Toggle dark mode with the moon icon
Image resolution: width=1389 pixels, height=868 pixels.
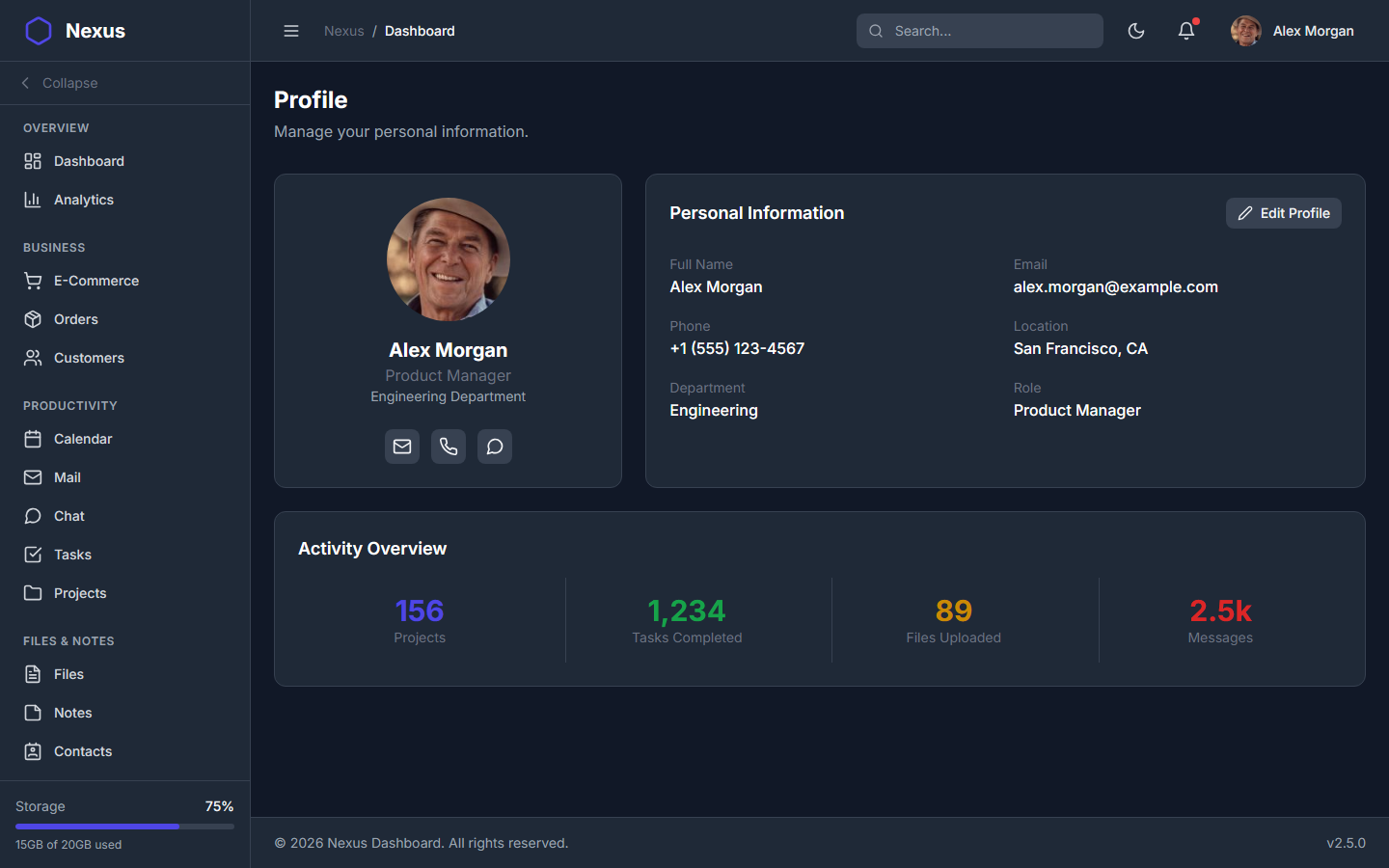pyautogui.click(x=1136, y=31)
